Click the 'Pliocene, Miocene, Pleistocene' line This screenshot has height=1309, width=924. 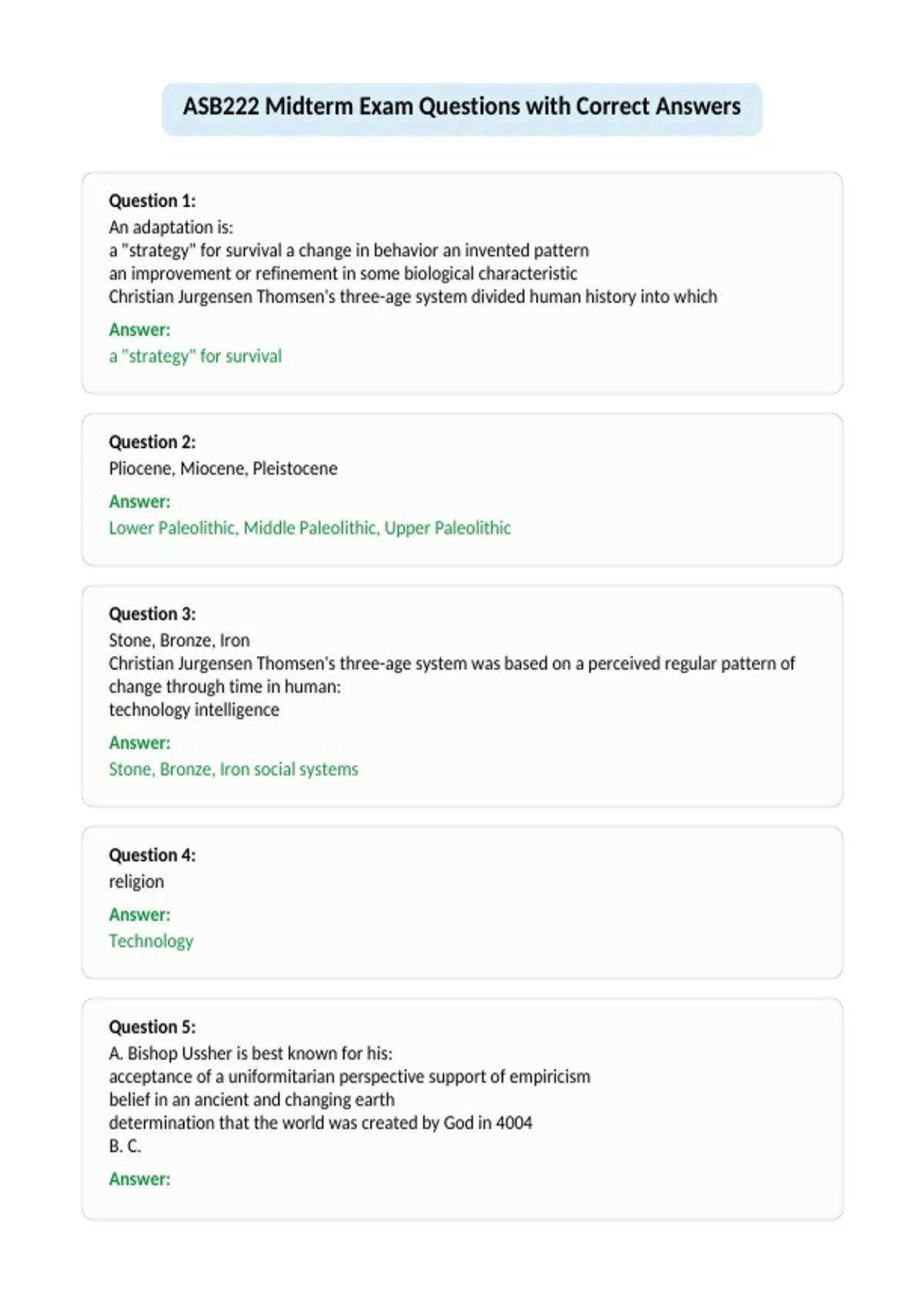click(x=223, y=468)
